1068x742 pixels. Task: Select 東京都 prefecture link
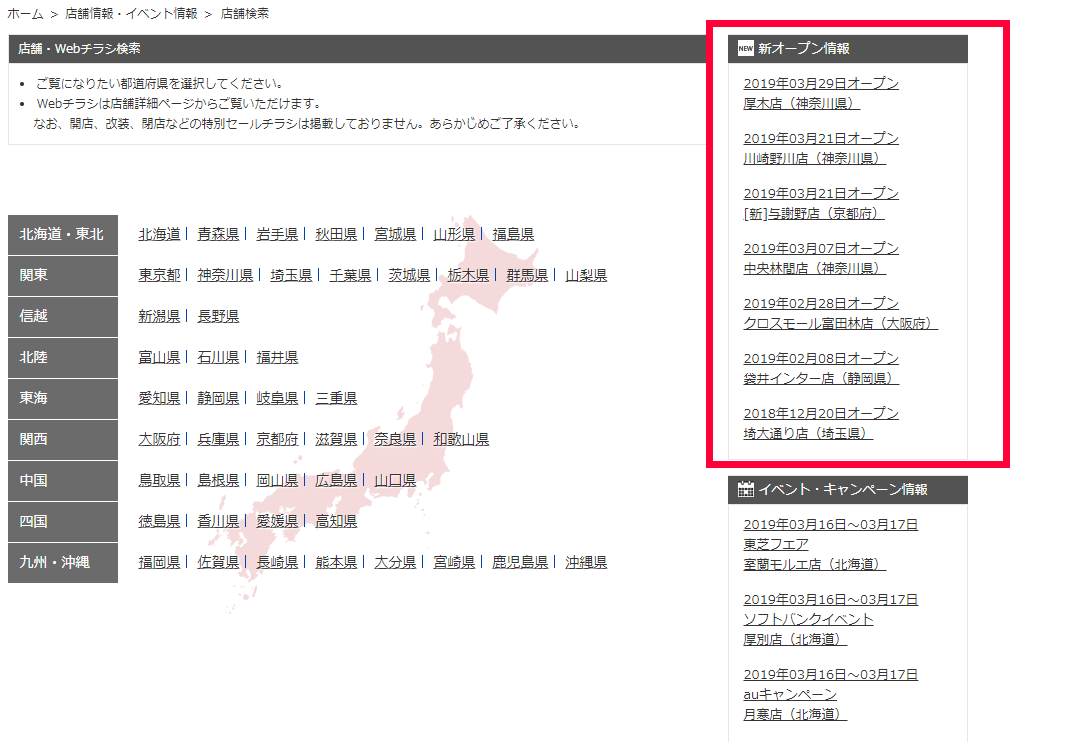[x=159, y=275]
